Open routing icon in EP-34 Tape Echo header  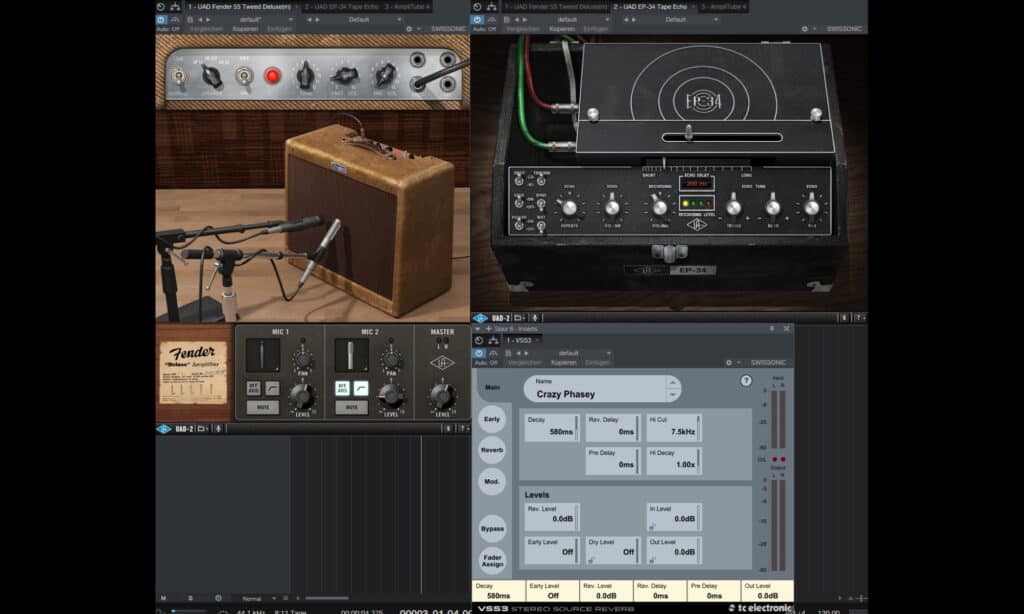point(492,7)
